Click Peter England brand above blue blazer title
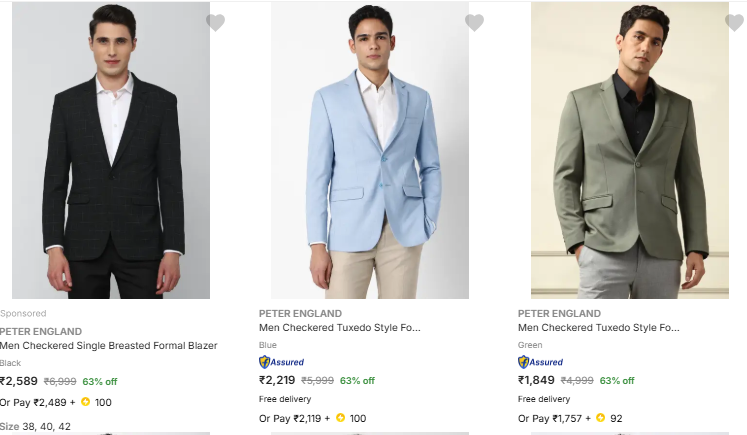The width and height of the screenshot is (747, 435). point(300,313)
